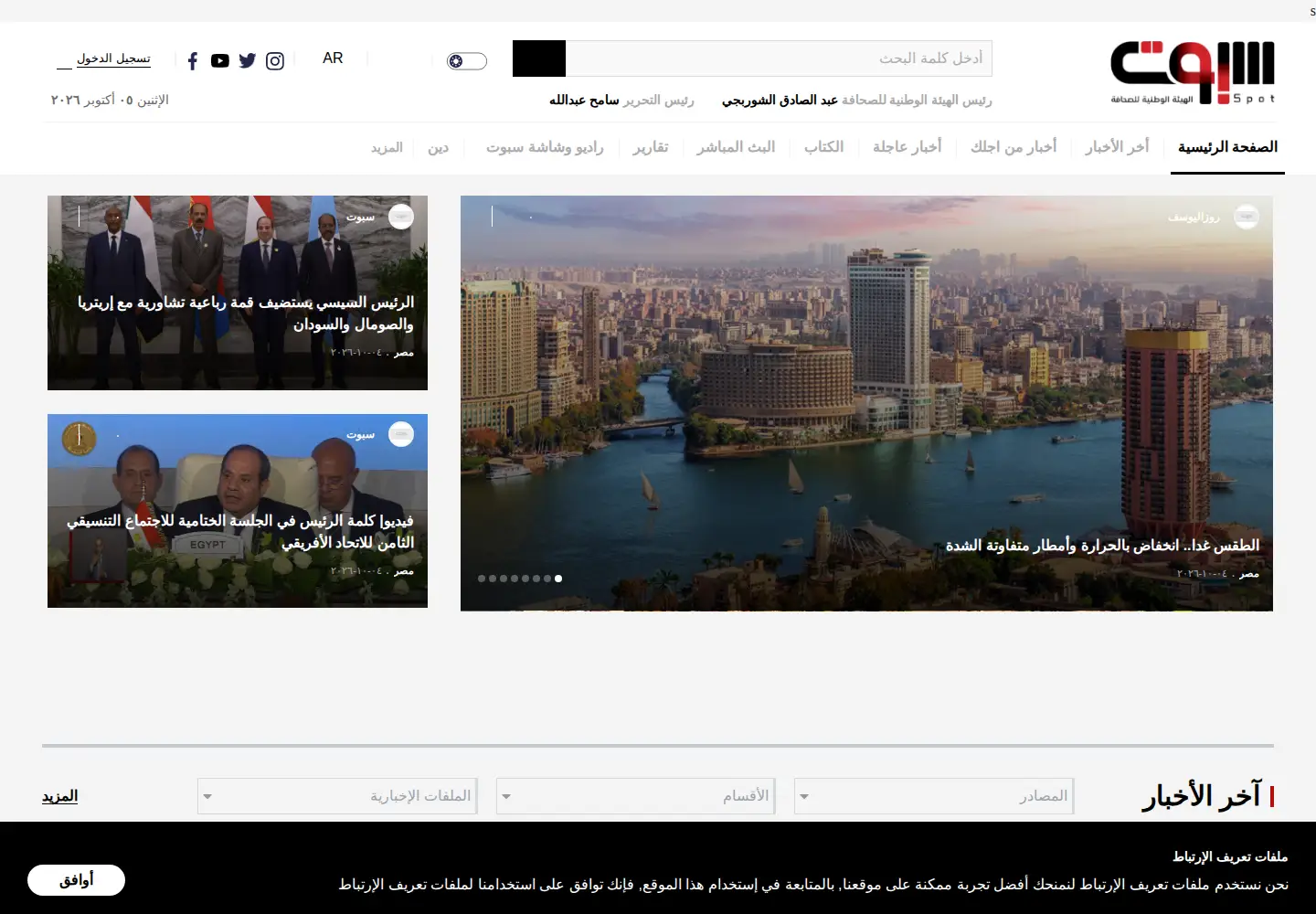Open the آخر الأخبار navigation tab
Image resolution: width=1316 pixels, height=914 pixels.
[1117, 147]
